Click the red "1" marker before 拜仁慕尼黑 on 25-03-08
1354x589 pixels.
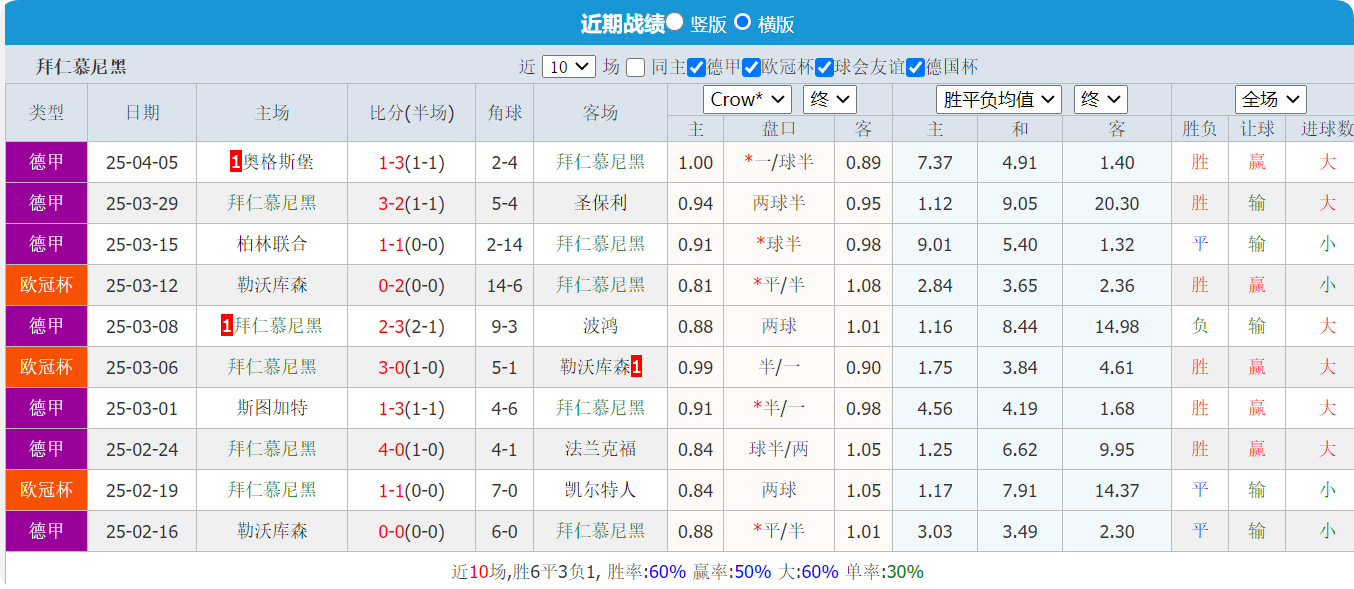pos(227,326)
